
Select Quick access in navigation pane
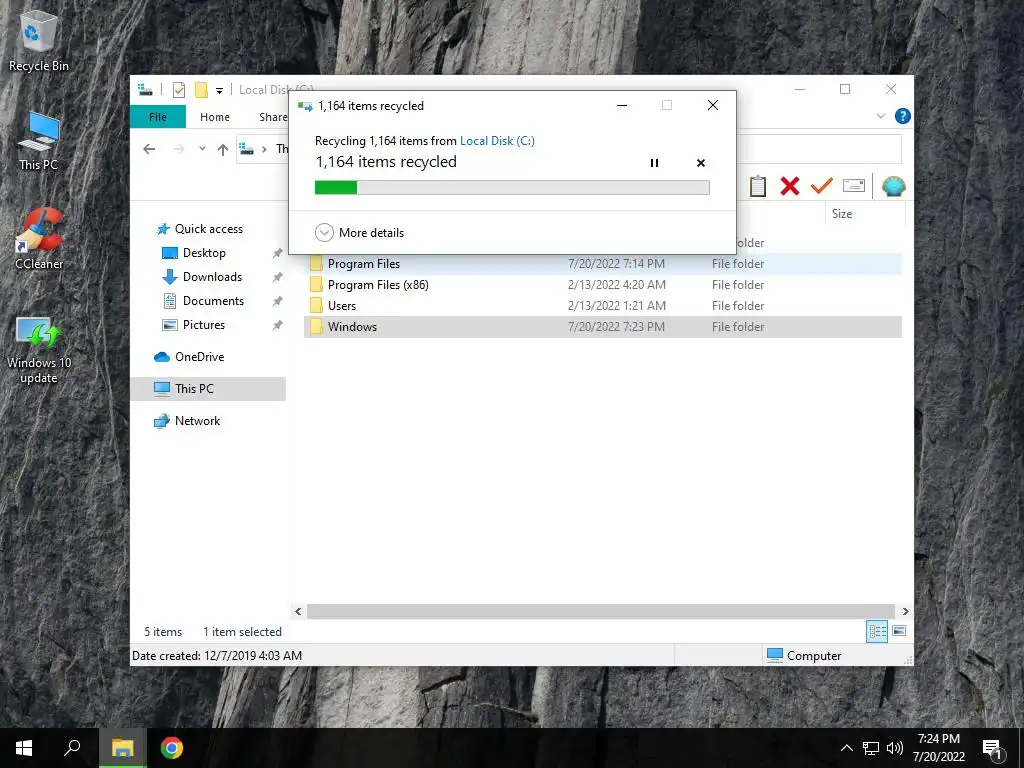click(208, 229)
